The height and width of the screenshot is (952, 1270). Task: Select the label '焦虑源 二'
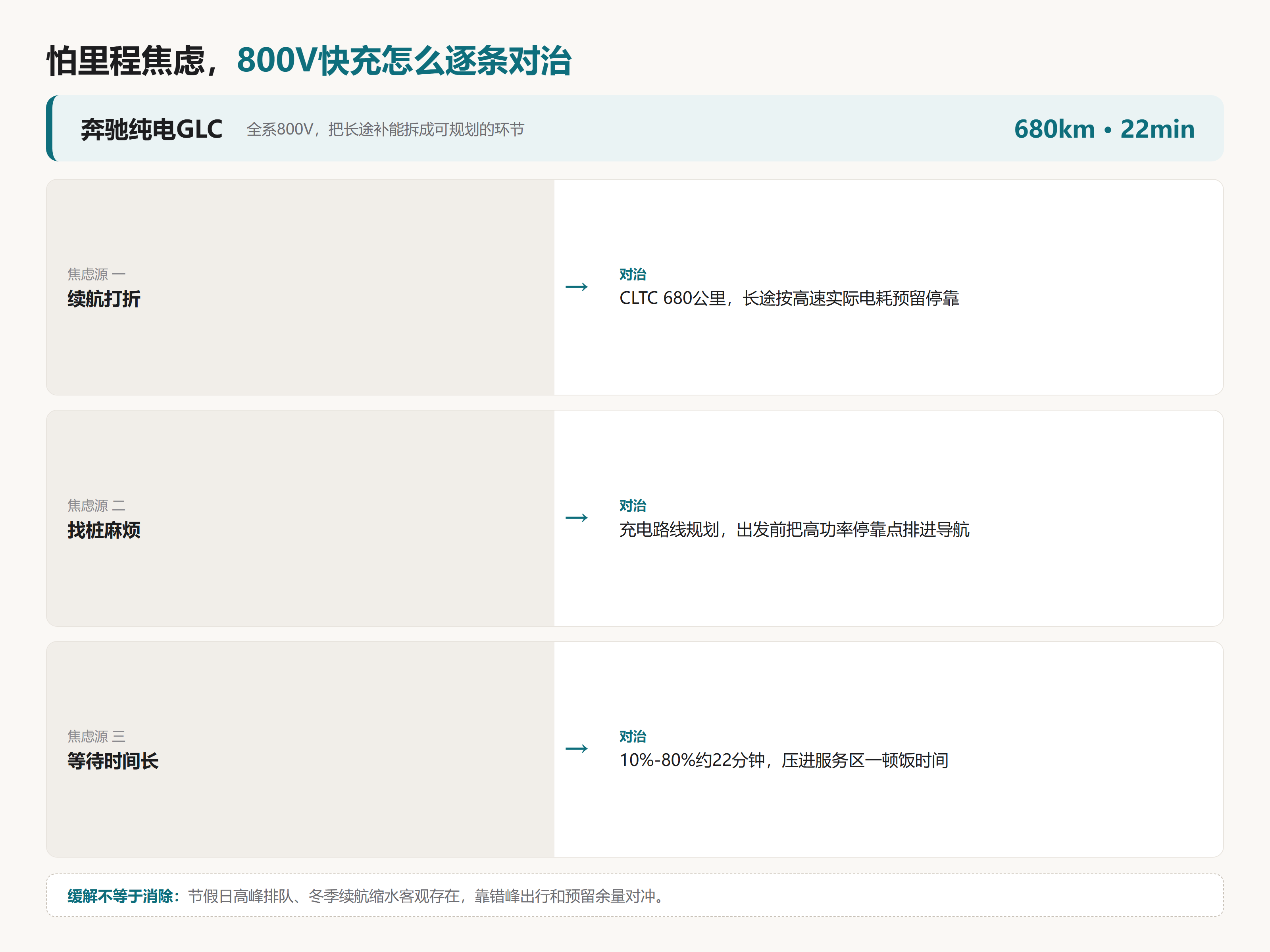pos(96,506)
